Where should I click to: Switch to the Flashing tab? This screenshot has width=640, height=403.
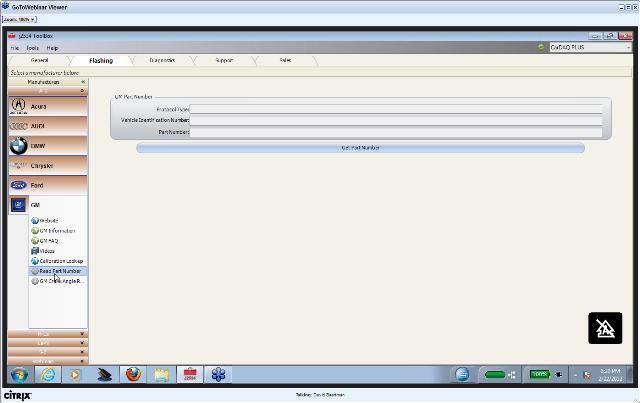click(x=101, y=60)
